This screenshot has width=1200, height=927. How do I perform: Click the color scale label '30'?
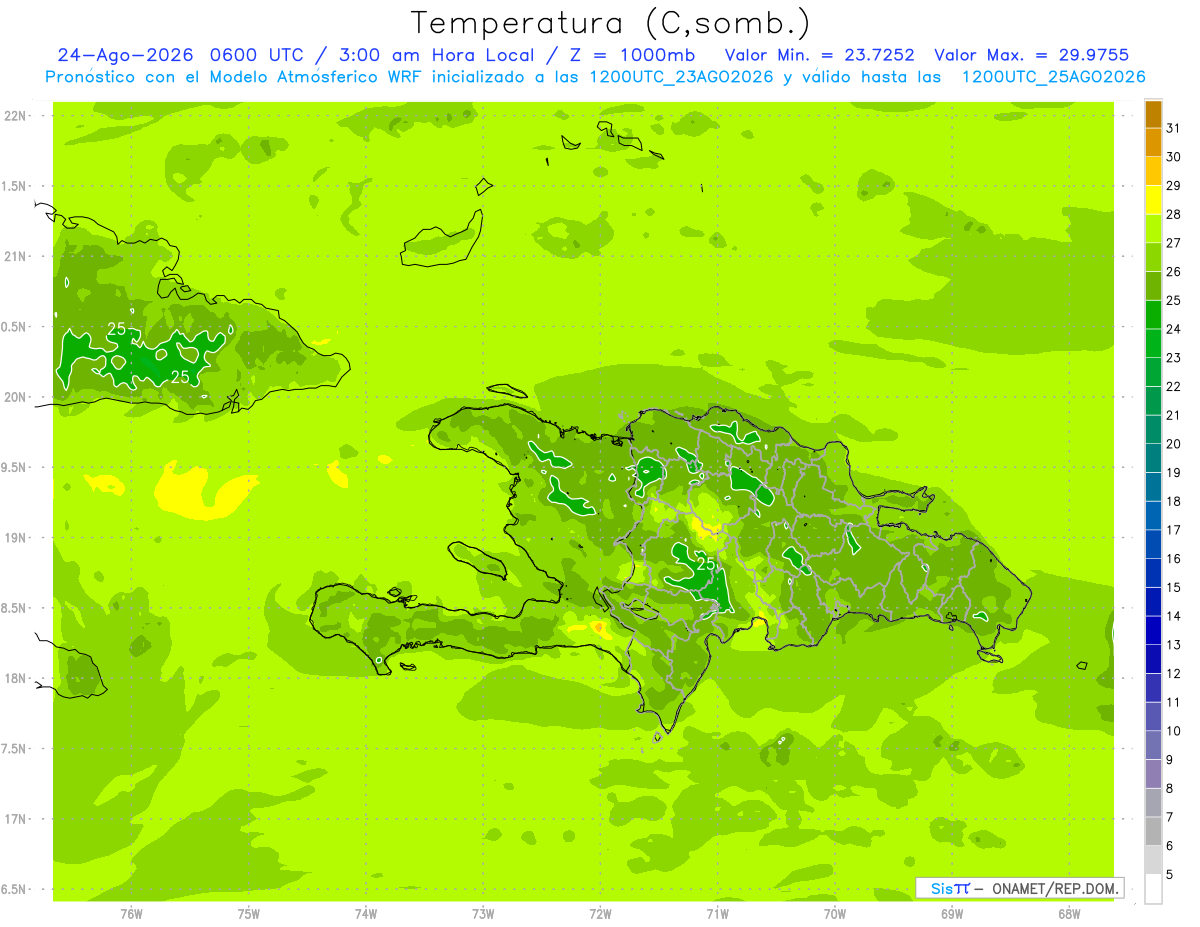pyautogui.click(x=1174, y=157)
